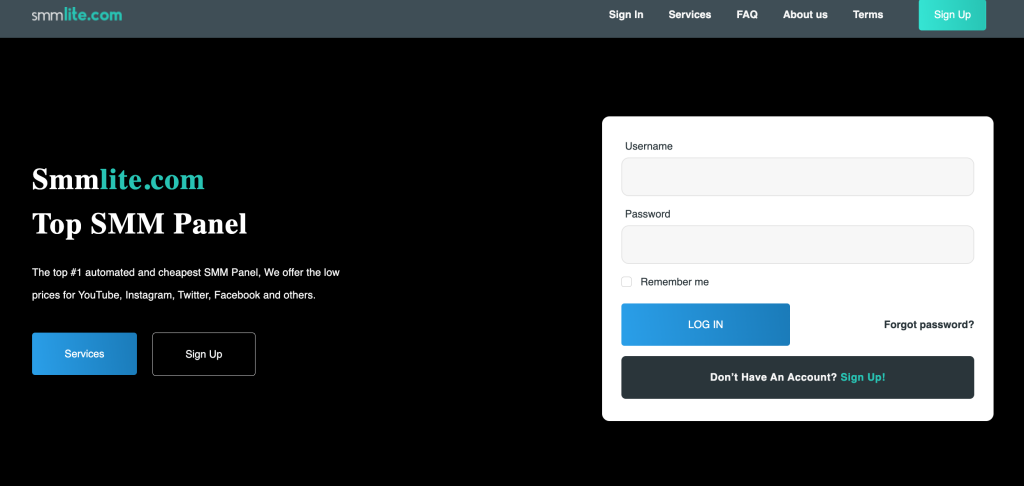The width and height of the screenshot is (1024, 486).
Task: Open the Services nav item in header
Action: point(690,14)
